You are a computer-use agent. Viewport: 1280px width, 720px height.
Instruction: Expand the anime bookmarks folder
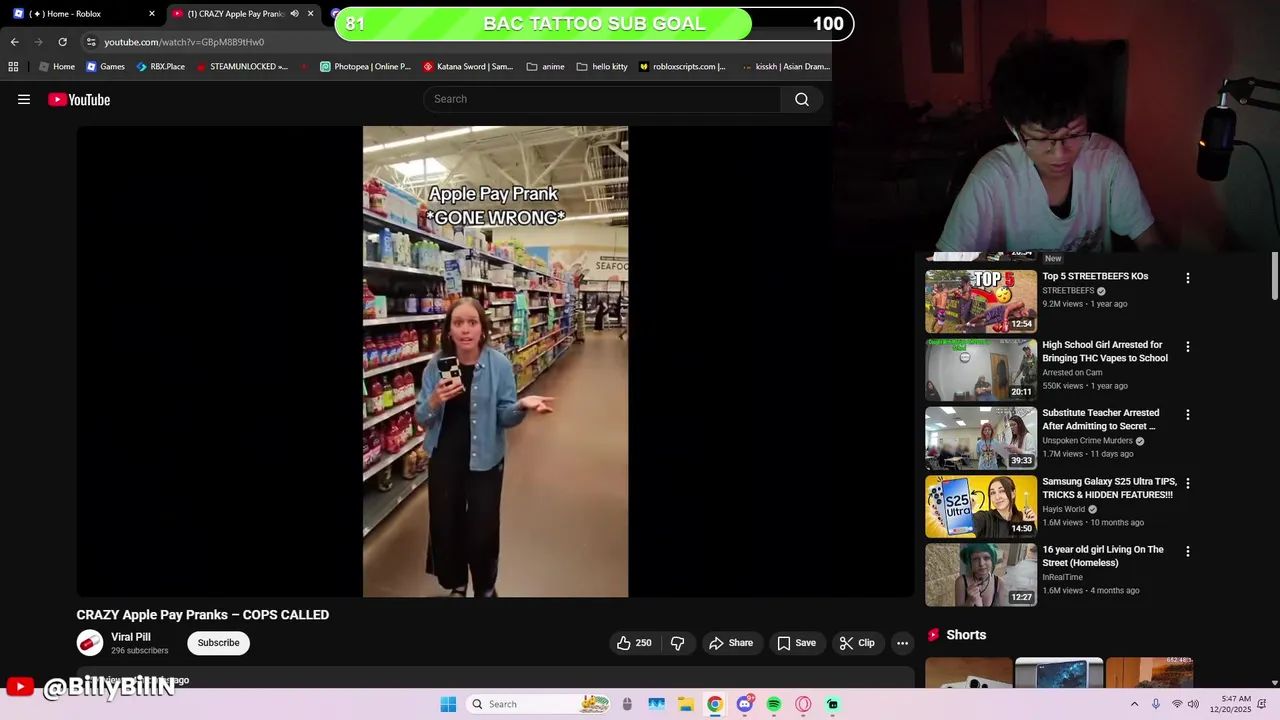pyautogui.click(x=546, y=67)
